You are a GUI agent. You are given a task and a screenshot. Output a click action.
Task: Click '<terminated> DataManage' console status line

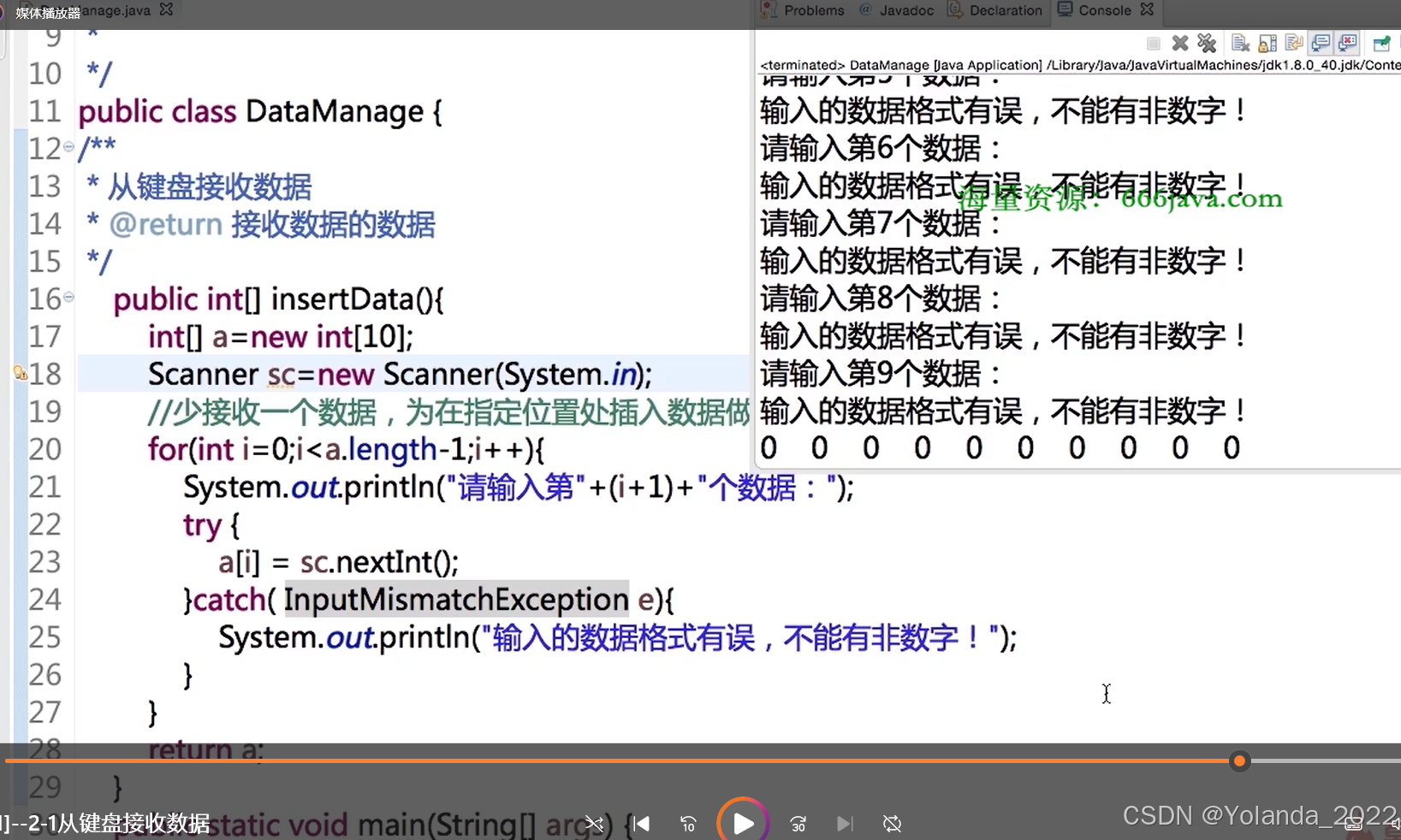1080,65
